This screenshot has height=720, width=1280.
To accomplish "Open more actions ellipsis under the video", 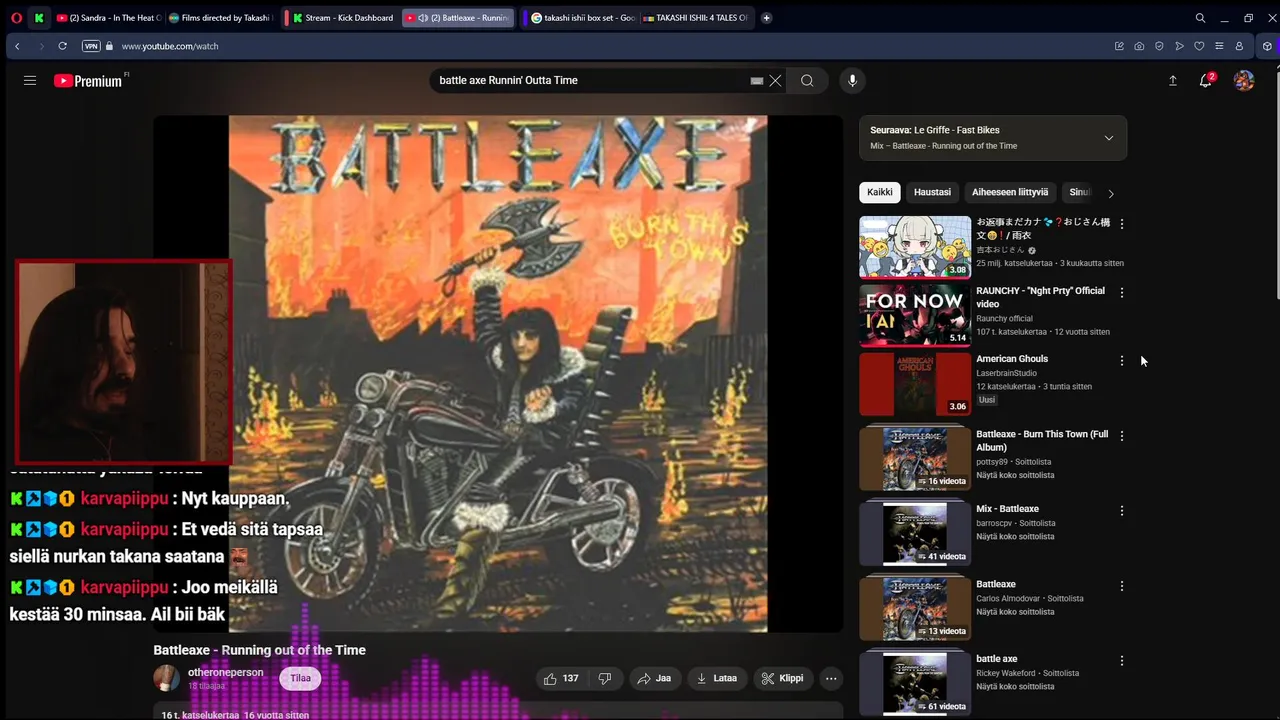I will point(831,678).
